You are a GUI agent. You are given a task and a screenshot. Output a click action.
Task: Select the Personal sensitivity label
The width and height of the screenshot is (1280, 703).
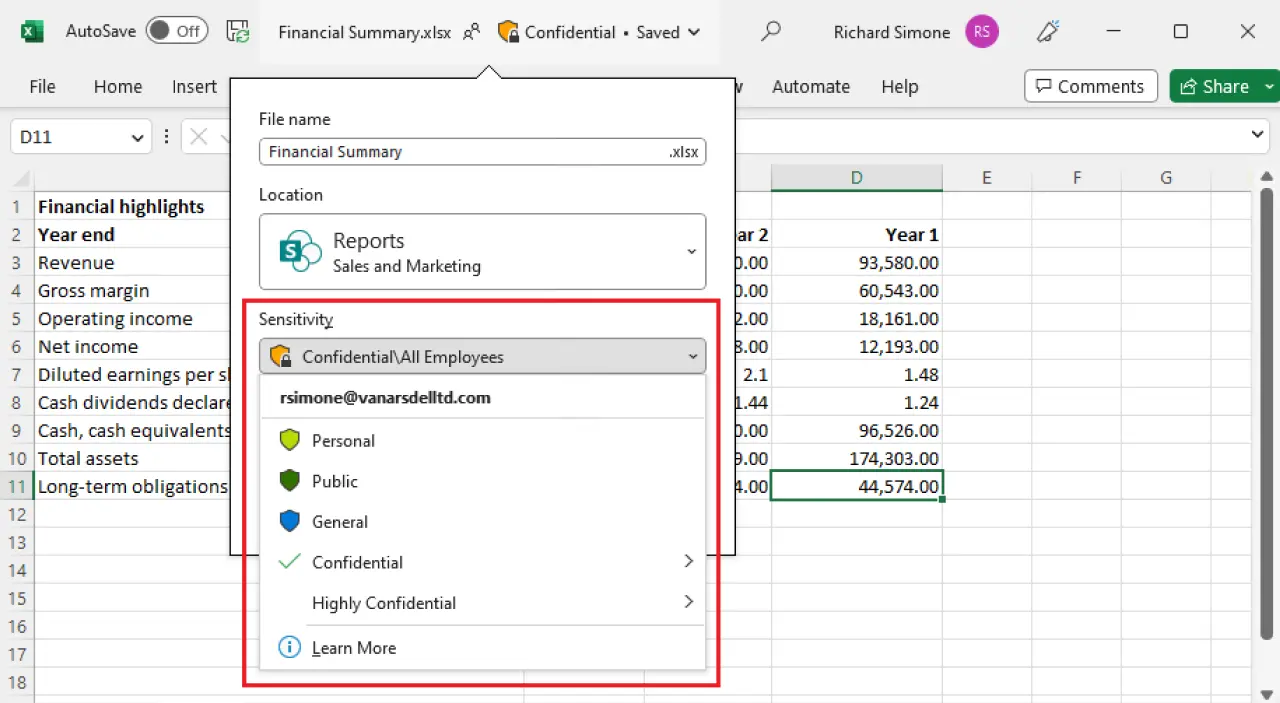coord(482,441)
